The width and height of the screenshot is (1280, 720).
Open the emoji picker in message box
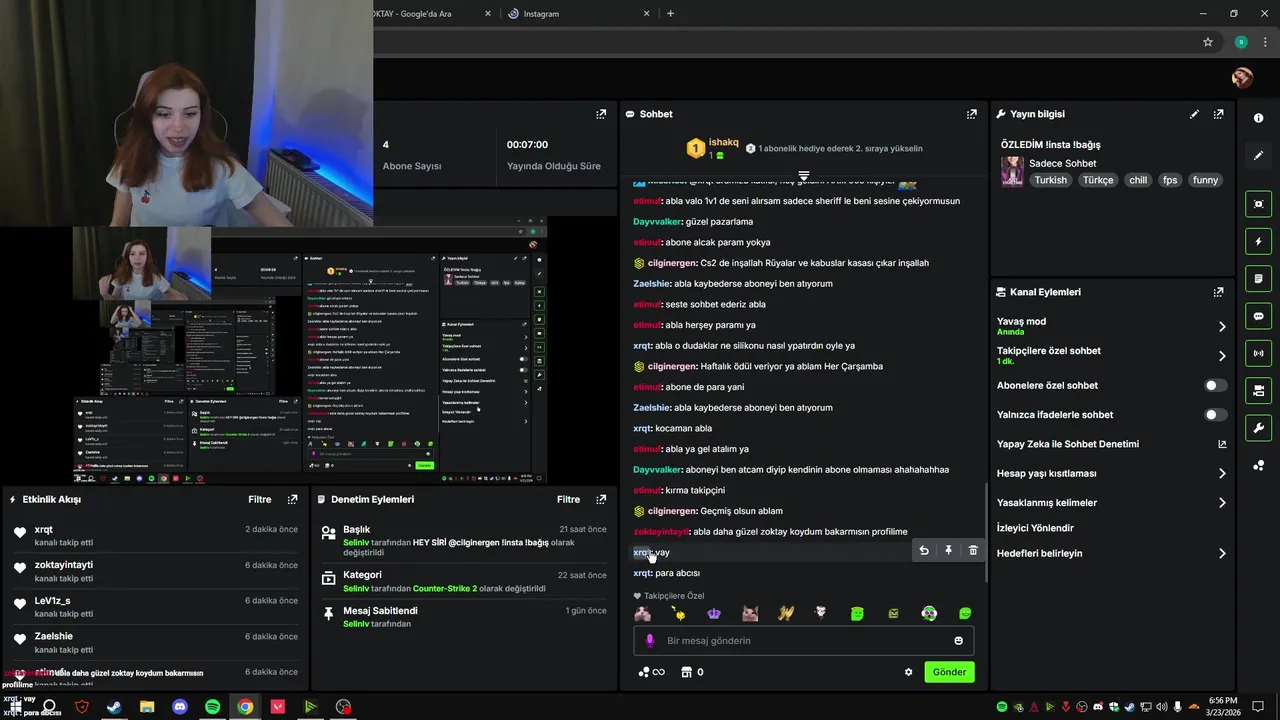click(x=958, y=640)
